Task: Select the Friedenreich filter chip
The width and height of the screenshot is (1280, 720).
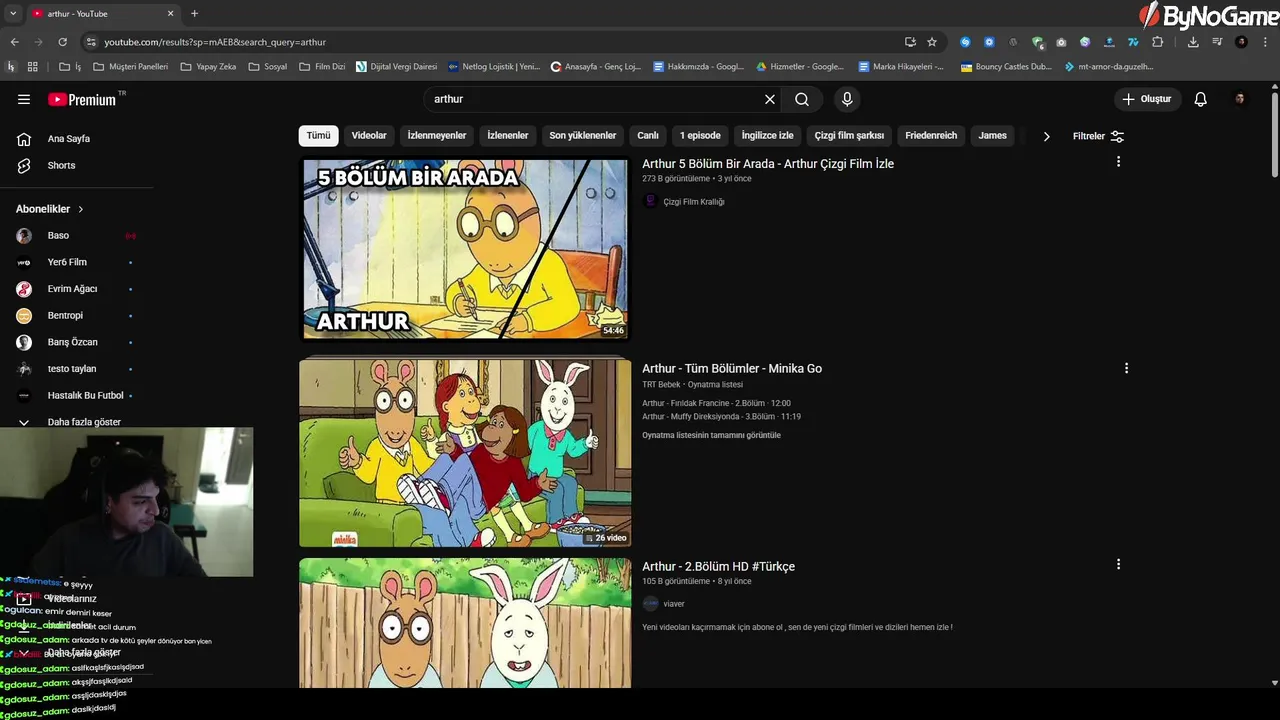Action: [x=931, y=136]
